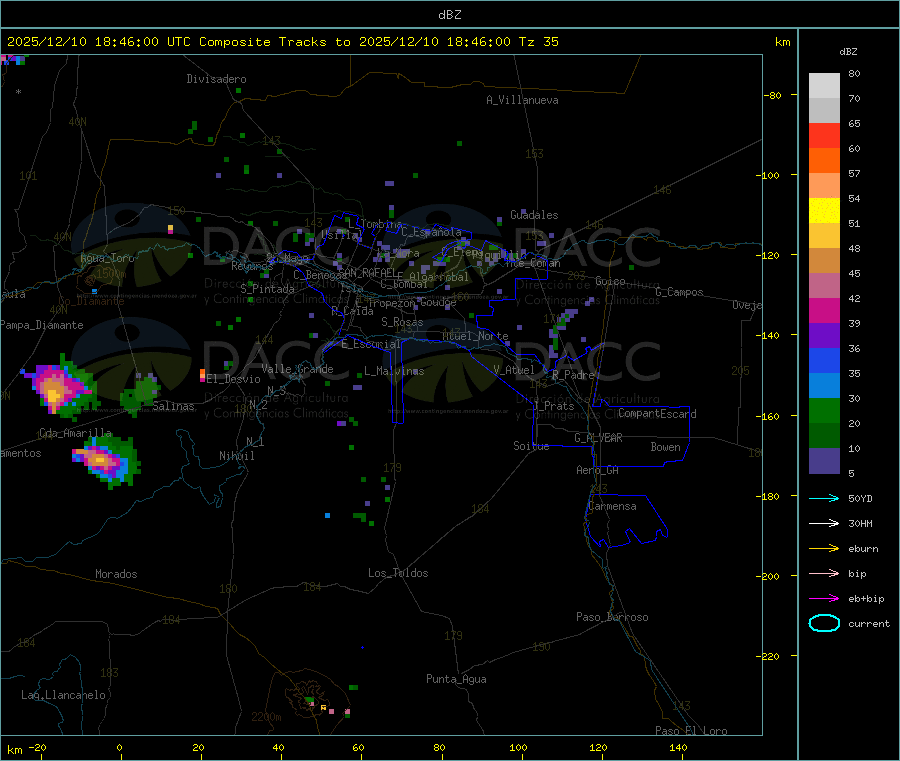
Task: Click the 'CompantEscard' map label
Action: (x=657, y=414)
